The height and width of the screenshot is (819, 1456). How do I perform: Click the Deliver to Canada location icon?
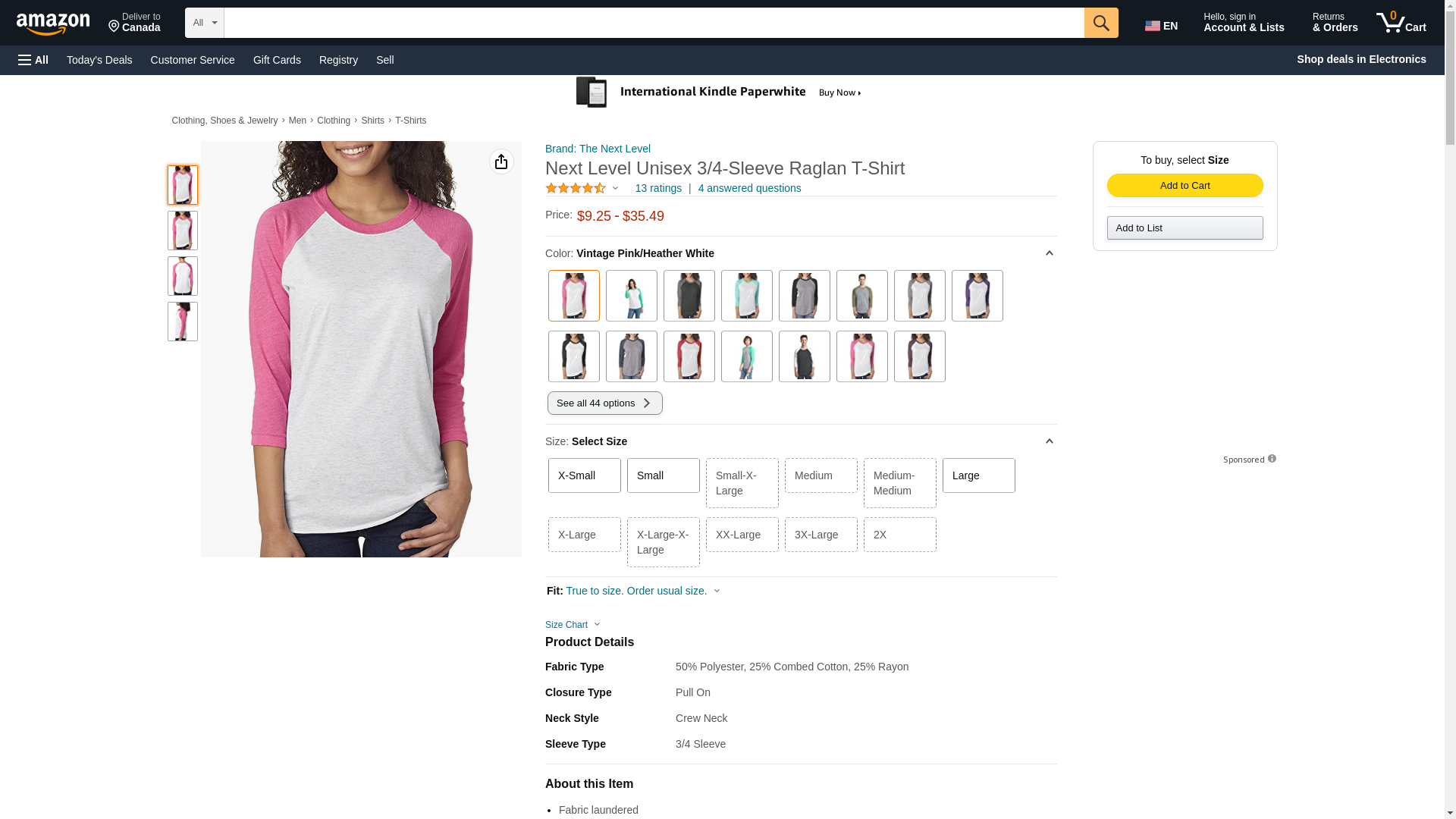tap(115, 27)
